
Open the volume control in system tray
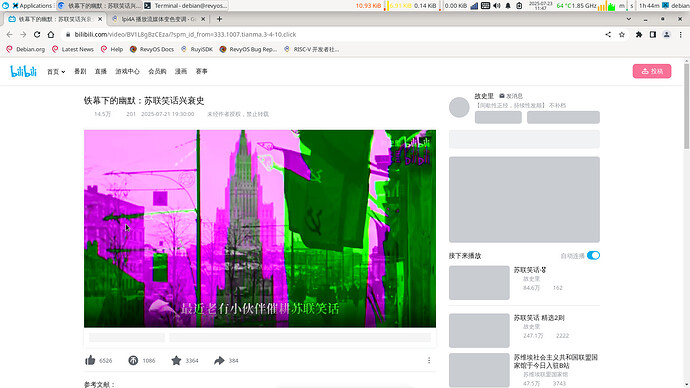pyautogui.click(x=496, y=6)
